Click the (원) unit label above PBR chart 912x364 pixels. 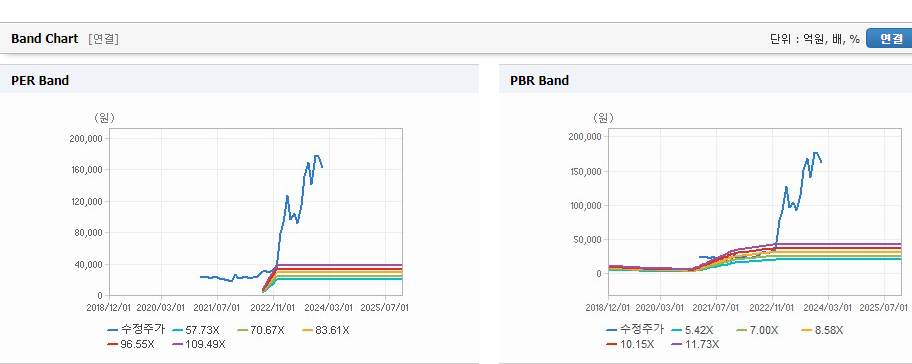click(x=603, y=118)
